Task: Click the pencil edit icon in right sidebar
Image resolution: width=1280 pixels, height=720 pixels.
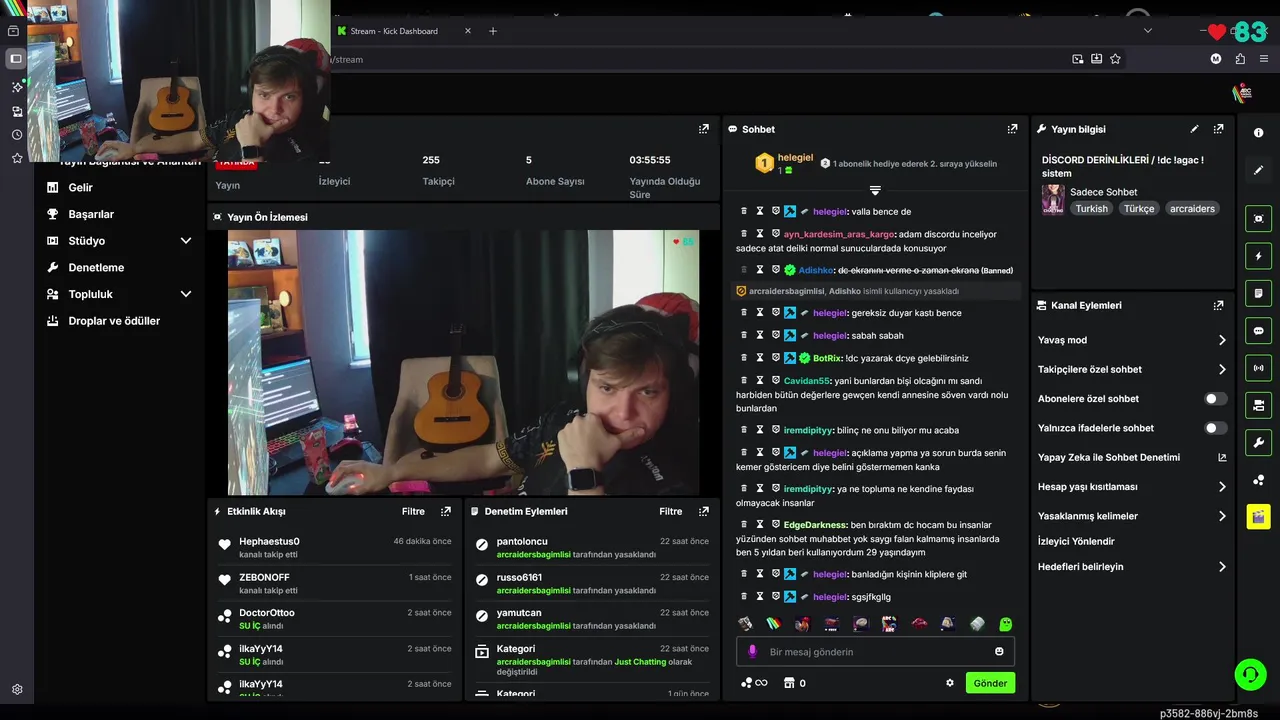Action: coord(1258,170)
